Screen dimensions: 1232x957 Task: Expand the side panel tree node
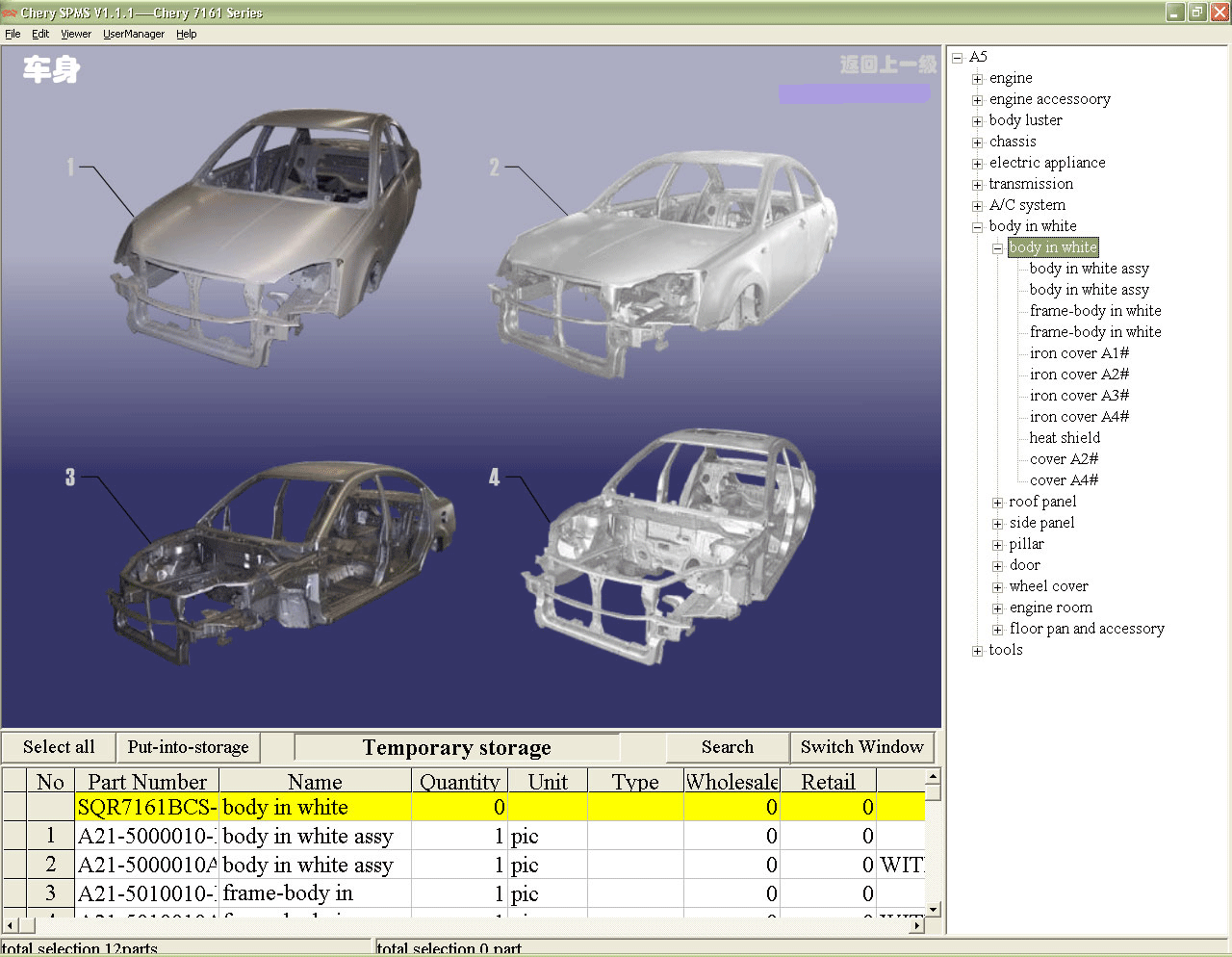pos(998,524)
